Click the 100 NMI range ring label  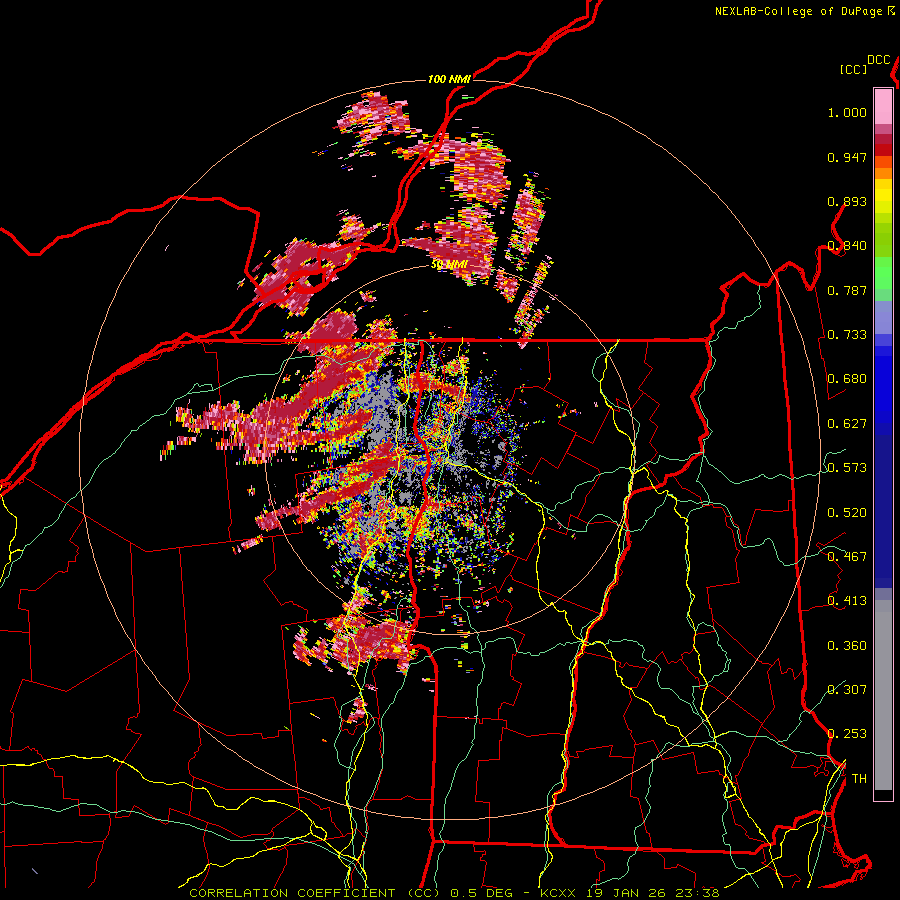(x=449, y=79)
